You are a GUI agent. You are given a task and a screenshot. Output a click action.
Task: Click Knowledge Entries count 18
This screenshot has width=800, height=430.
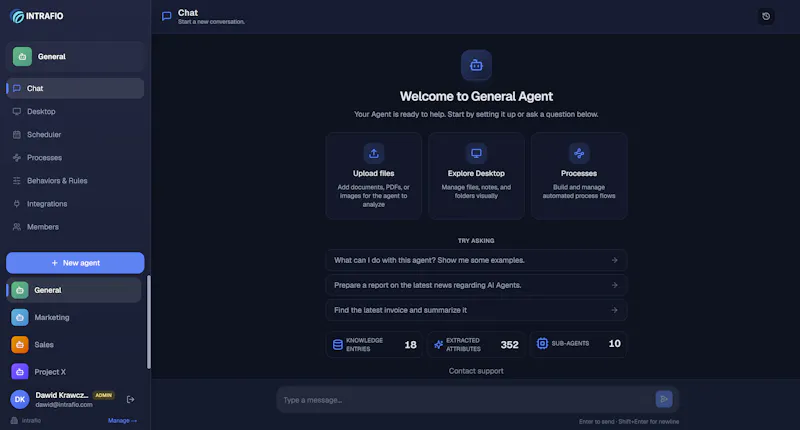(x=411, y=345)
